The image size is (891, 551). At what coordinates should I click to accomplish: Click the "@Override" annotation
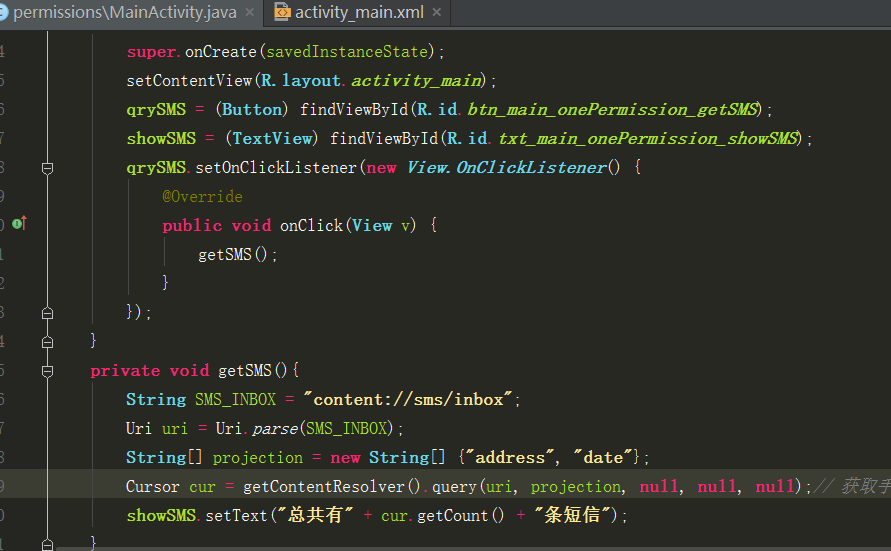tap(202, 197)
